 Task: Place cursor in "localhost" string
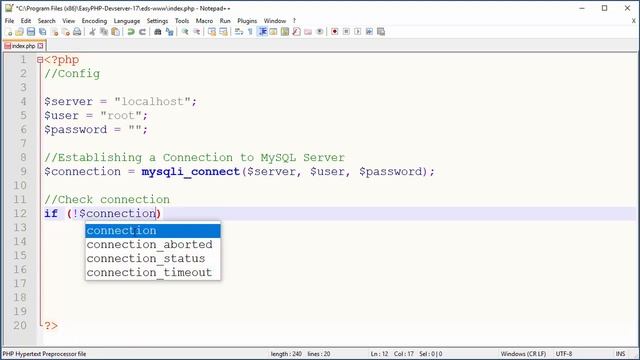[x=153, y=102]
